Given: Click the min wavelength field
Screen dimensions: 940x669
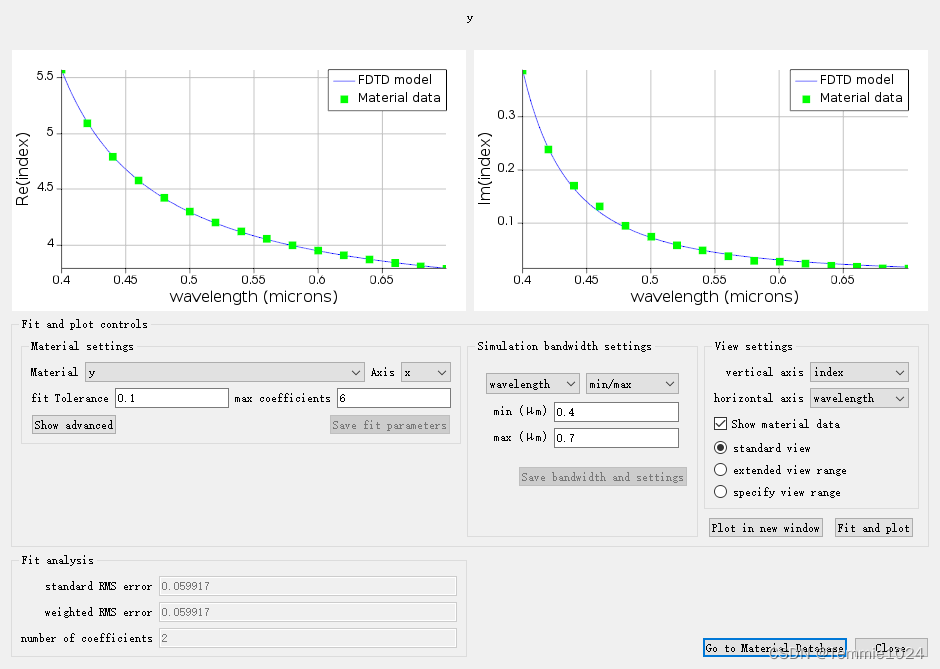Looking at the screenshot, I should pyautogui.click(x=615, y=412).
